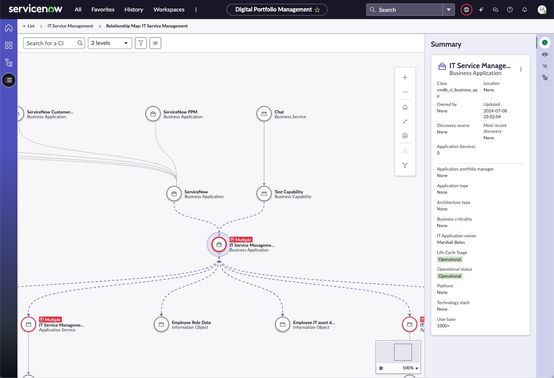Toggle the eye visibility button

[x=155, y=43]
